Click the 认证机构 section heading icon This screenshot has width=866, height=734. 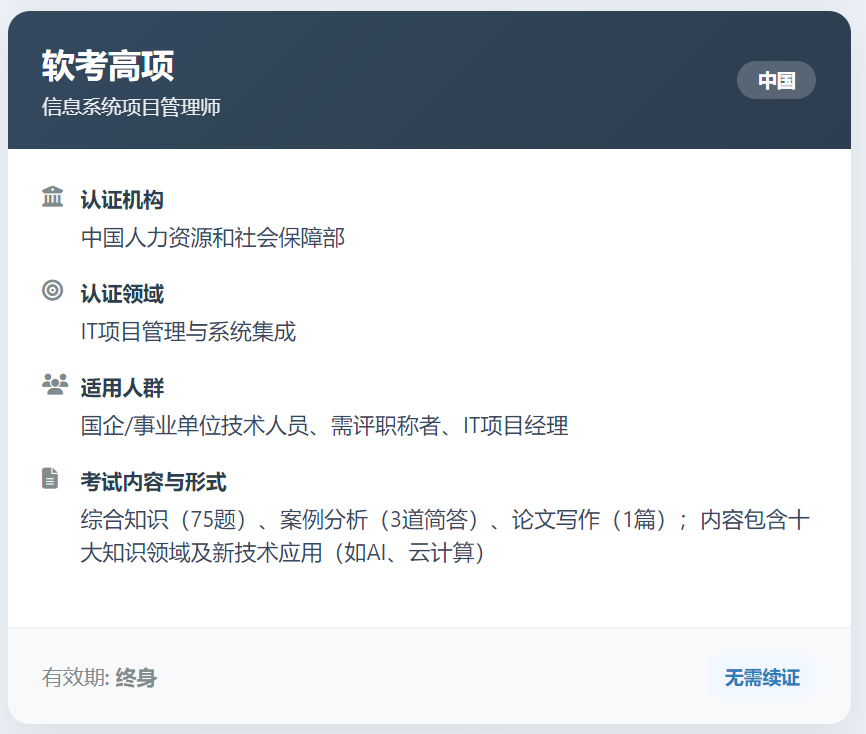(52, 198)
